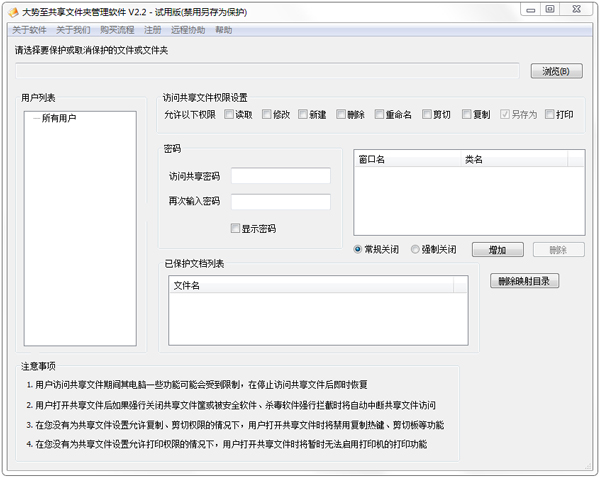
Task: Open the 远程协助 menu
Action: pyautogui.click(x=188, y=30)
